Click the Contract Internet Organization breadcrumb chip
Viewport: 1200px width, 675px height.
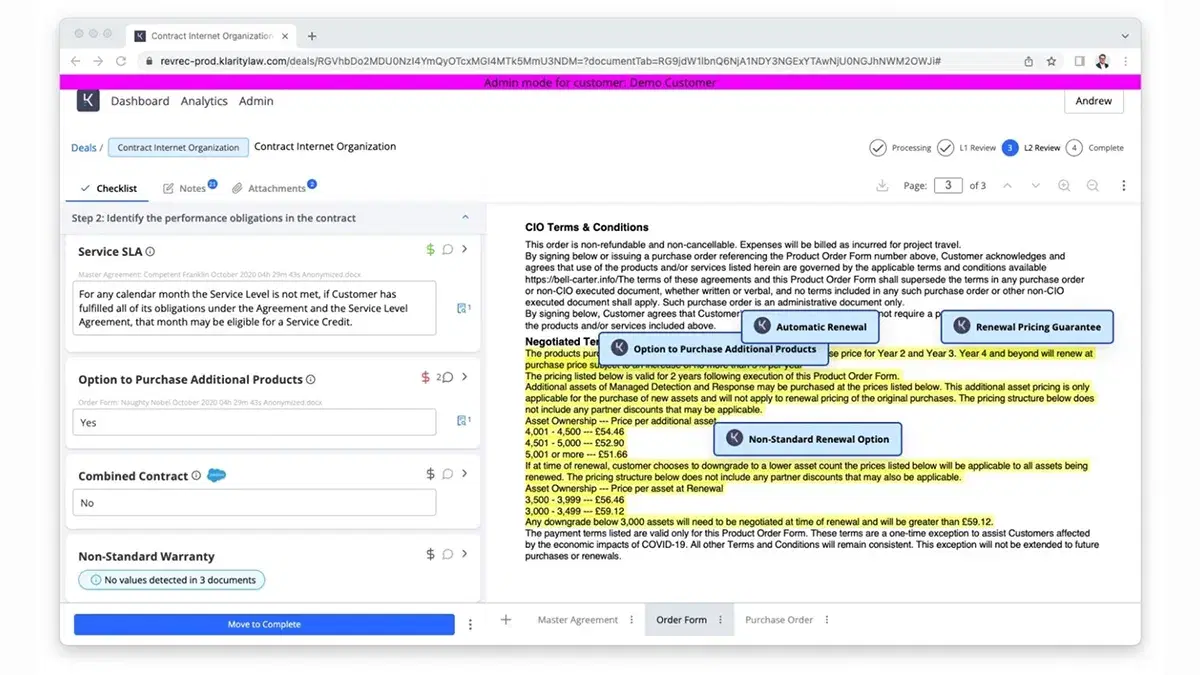(178, 148)
